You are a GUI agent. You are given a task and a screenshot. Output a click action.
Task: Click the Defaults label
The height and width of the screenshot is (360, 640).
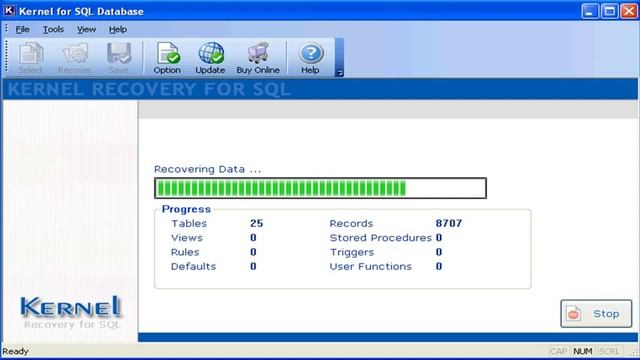click(193, 266)
